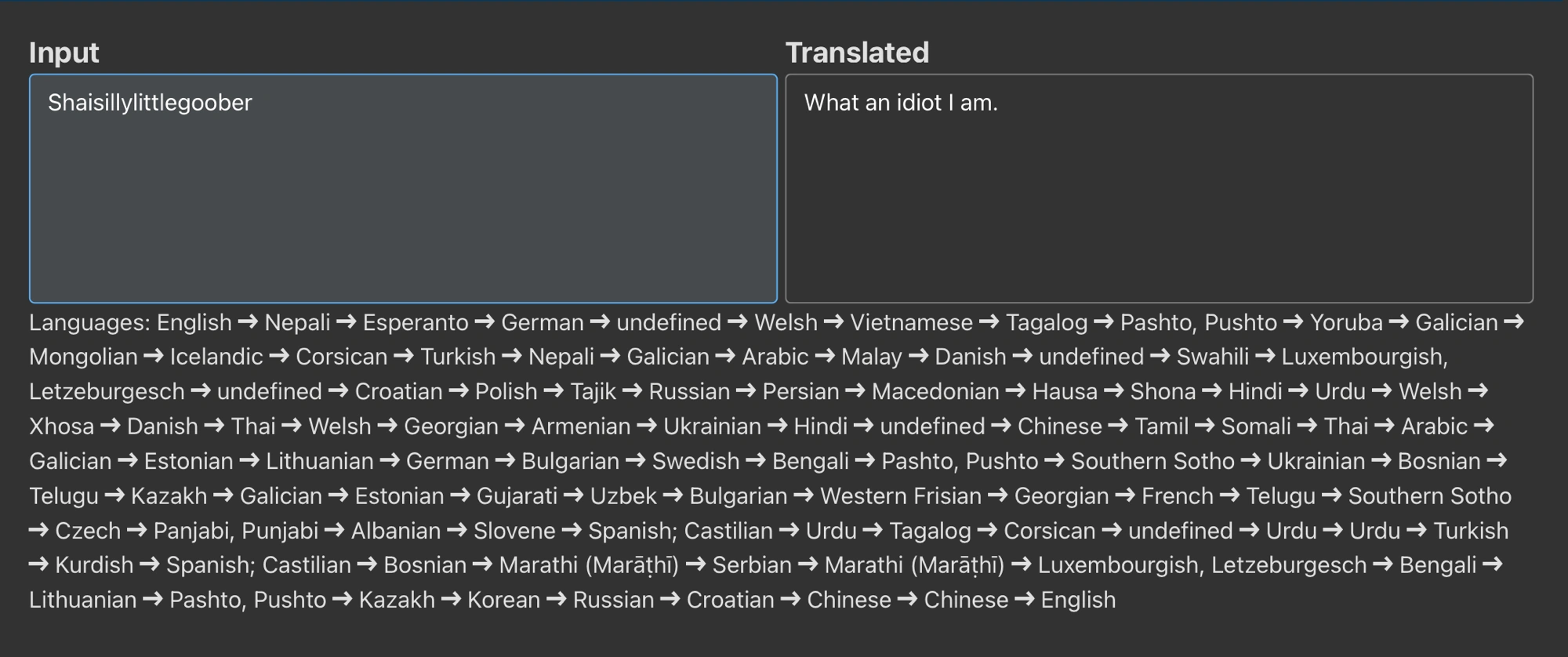This screenshot has width=1568, height=657.
Task: Click the "Yoruba" language name
Action: (x=1346, y=322)
